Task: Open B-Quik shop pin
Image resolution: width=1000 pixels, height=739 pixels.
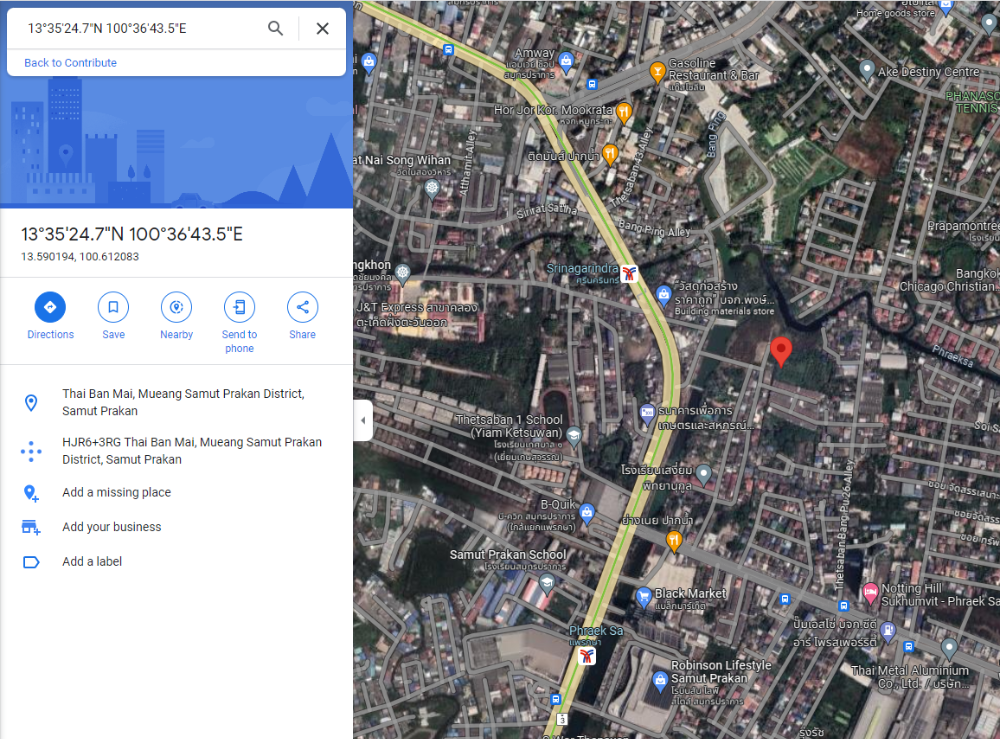Action: pyautogui.click(x=587, y=512)
